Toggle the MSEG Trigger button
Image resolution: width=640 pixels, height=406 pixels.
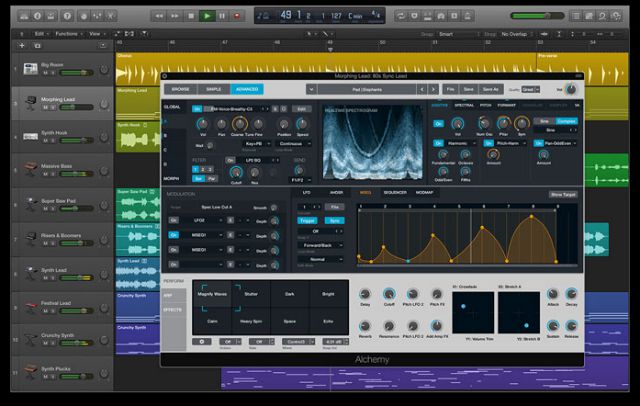pos(307,220)
